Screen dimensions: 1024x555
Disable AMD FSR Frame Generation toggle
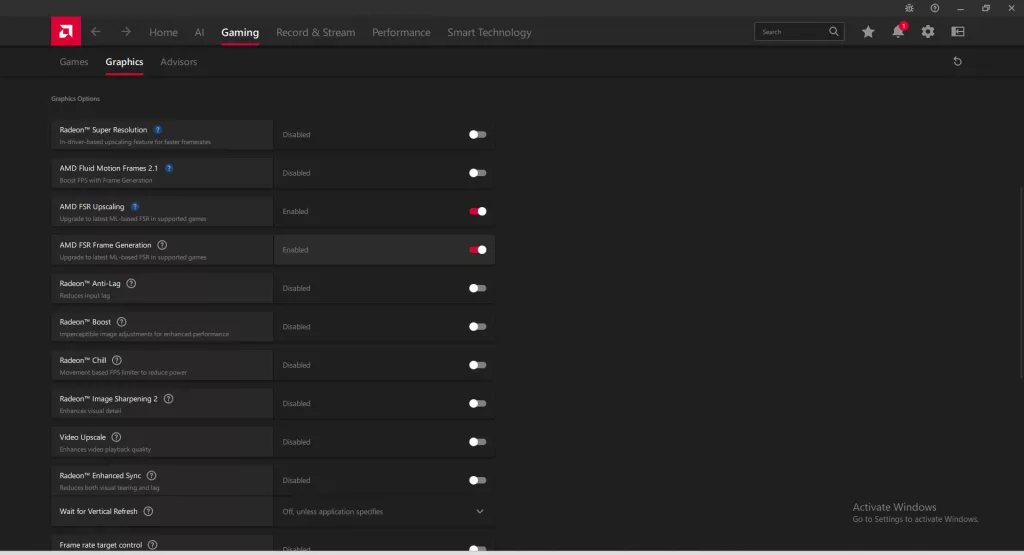point(477,249)
